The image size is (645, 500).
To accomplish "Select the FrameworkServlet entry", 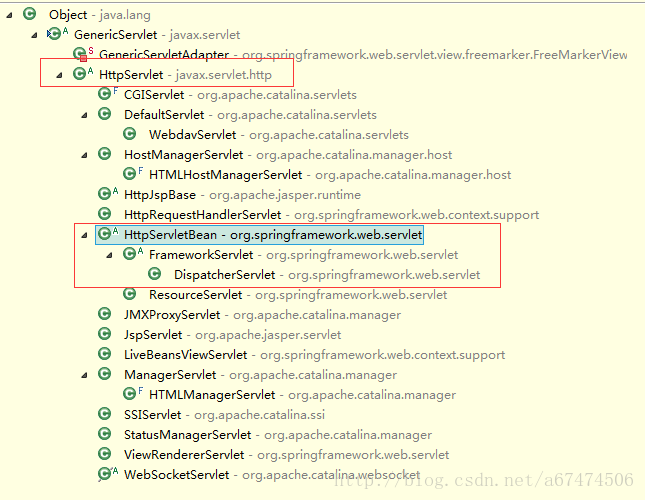I will [304, 254].
